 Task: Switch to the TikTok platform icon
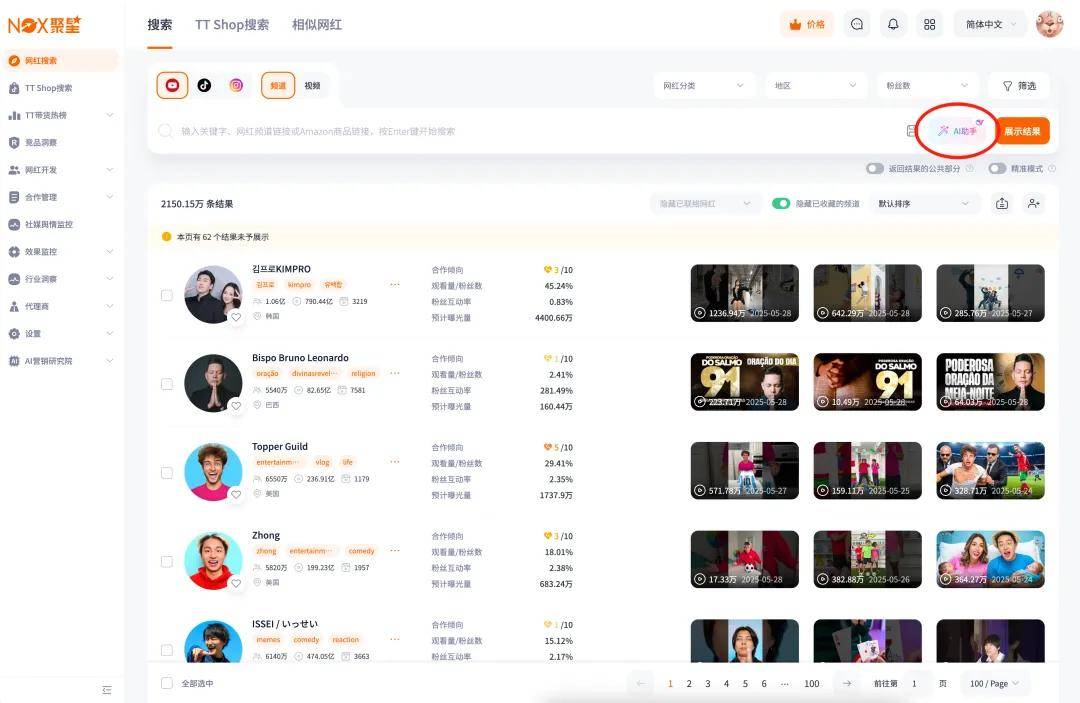tap(204, 86)
